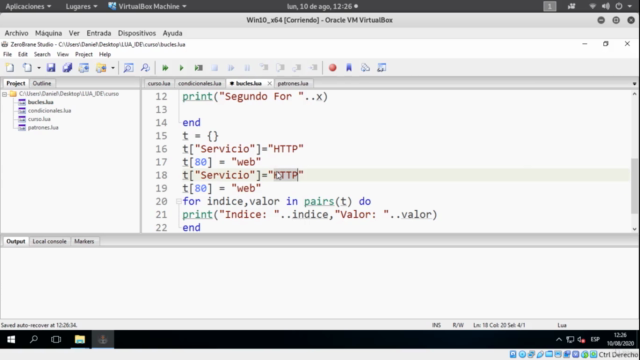Open the Lugares dropdown
The height and width of the screenshot is (360, 640).
click(x=81, y=7)
